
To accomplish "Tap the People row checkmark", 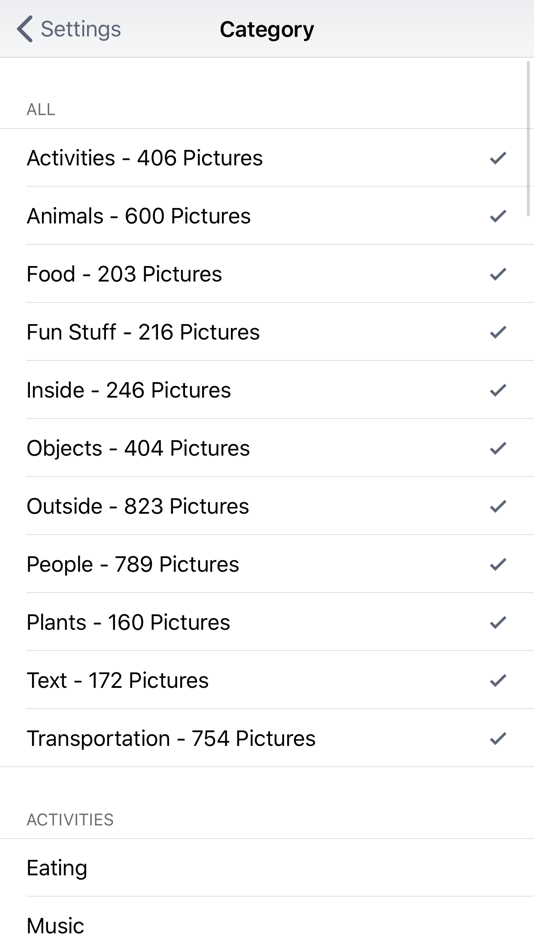I will click(x=498, y=565).
